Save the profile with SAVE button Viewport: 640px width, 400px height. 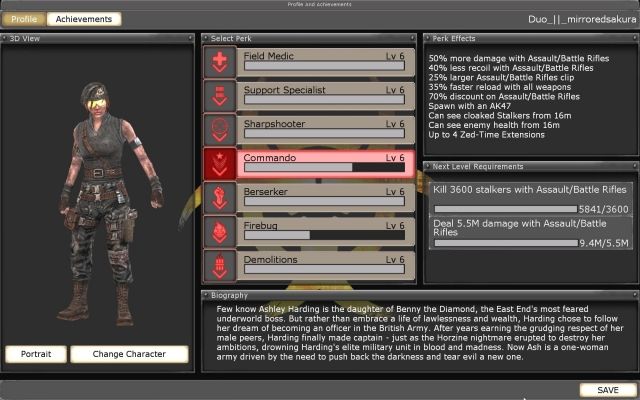[608, 390]
